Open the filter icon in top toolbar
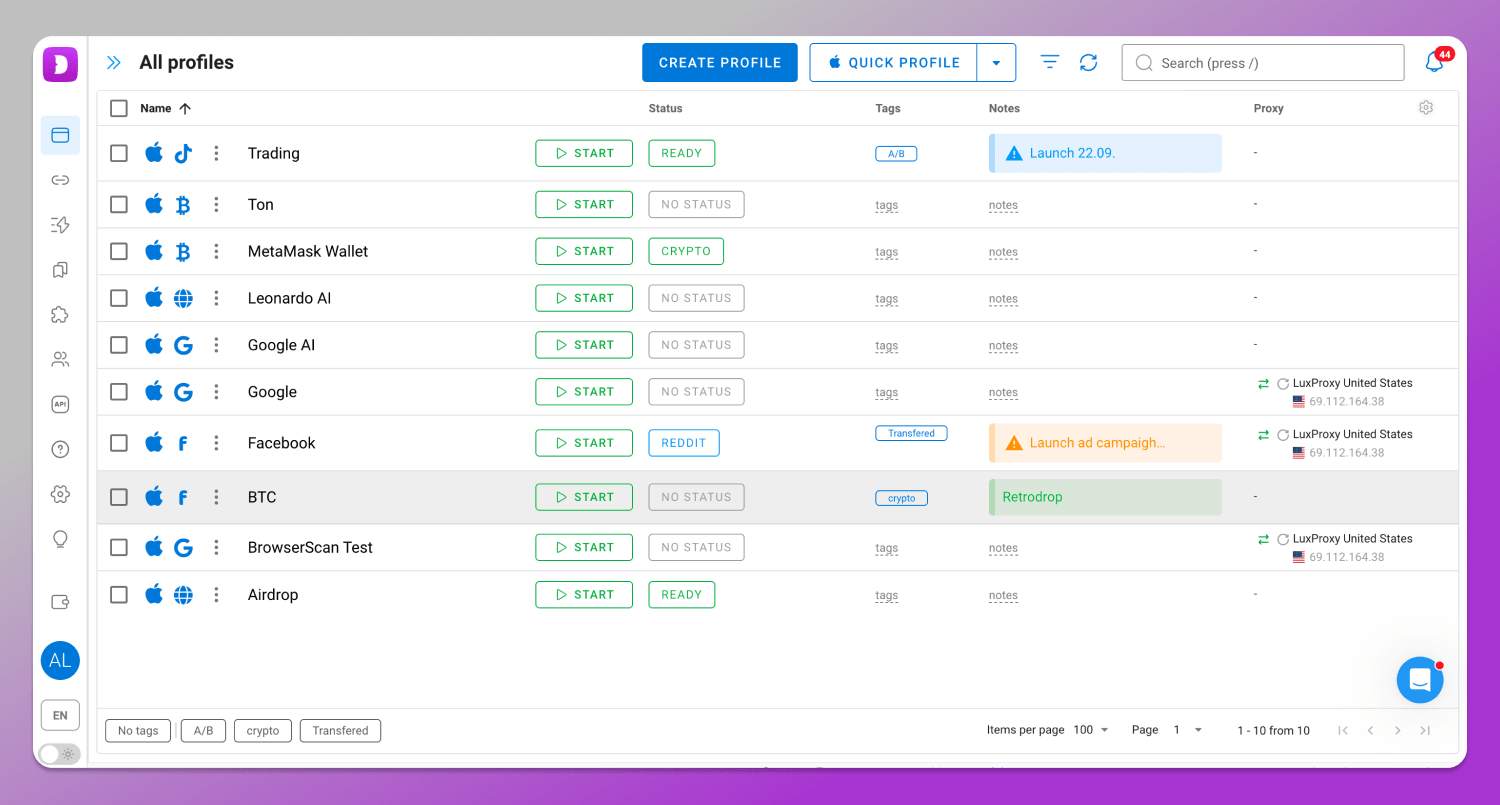This screenshot has height=805, width=1500. (x=1049, y=63)
